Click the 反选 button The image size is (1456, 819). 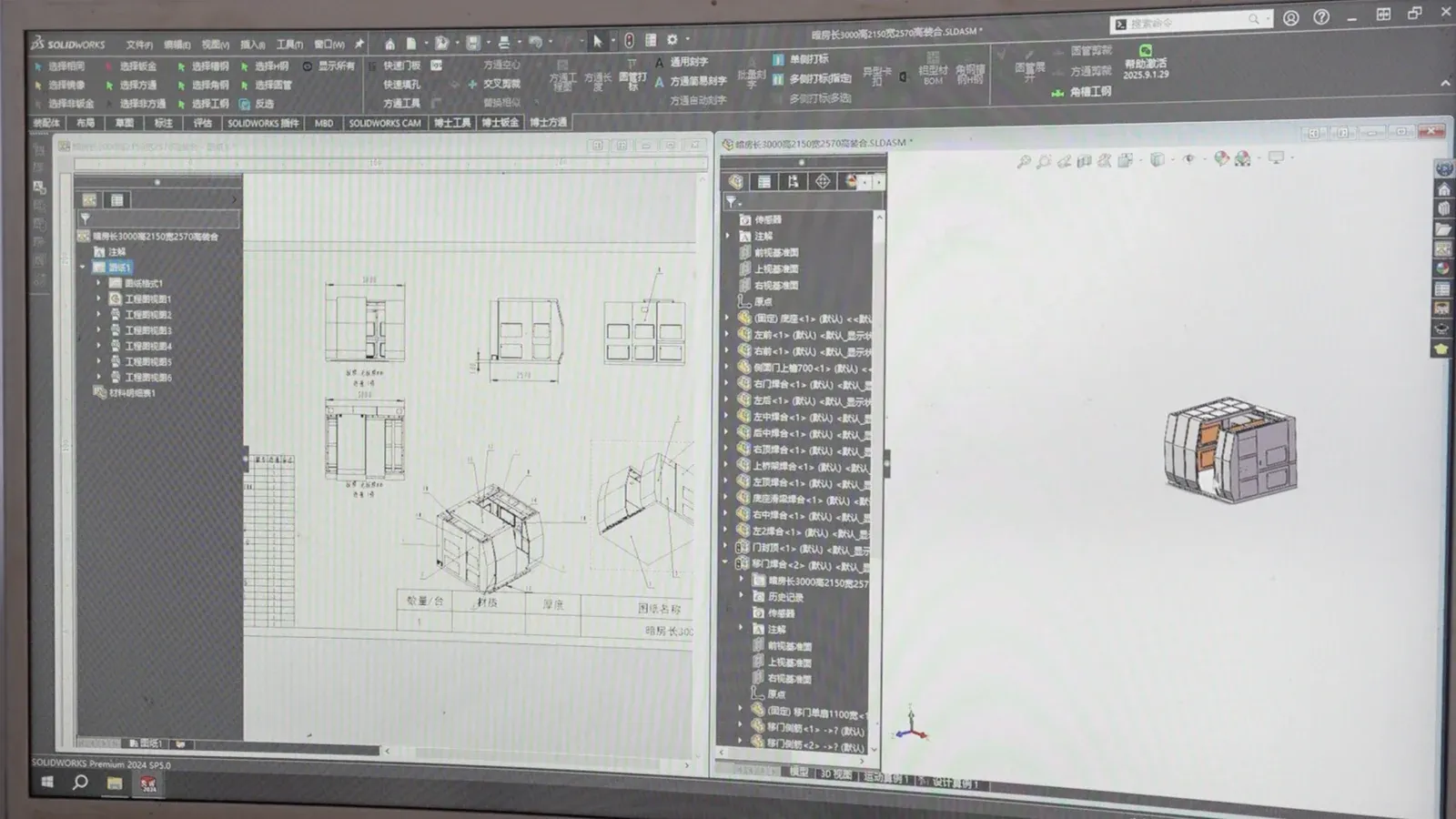click(x=258, y=104)
